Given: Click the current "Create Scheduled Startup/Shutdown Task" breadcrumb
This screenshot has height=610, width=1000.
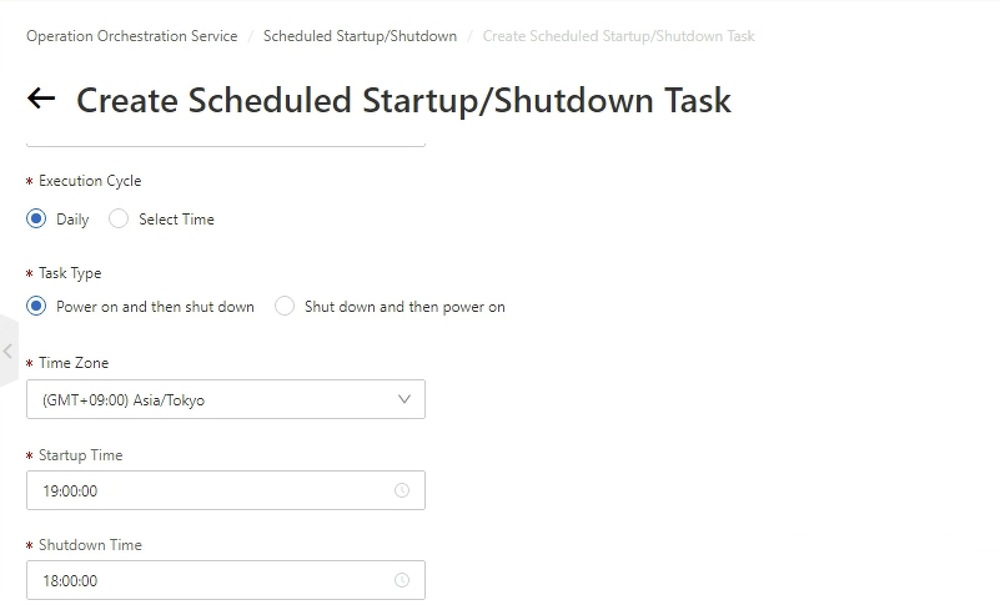Looking at the screenshot, I should [x=617, y=35].
